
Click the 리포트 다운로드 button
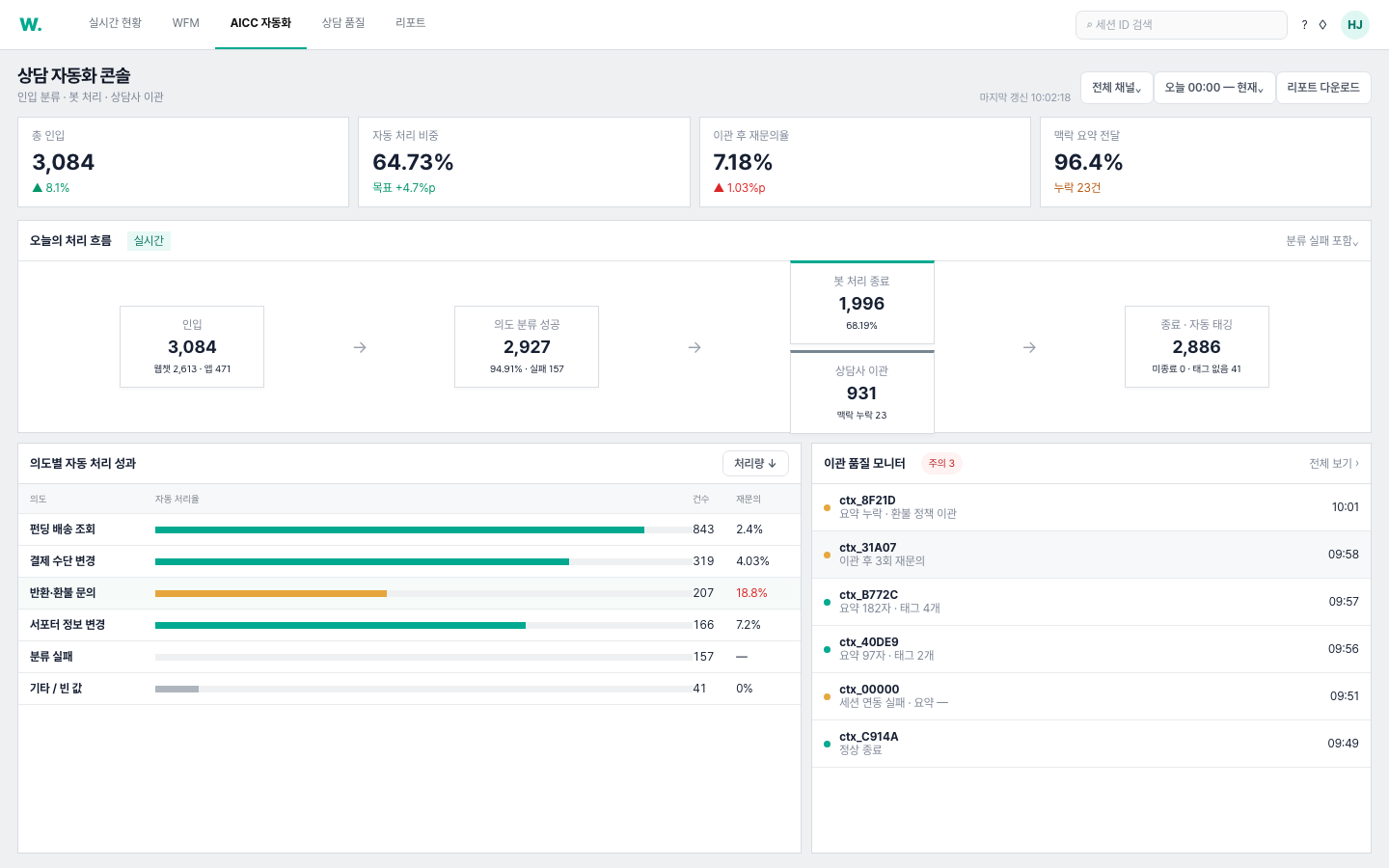(1323, 88)
